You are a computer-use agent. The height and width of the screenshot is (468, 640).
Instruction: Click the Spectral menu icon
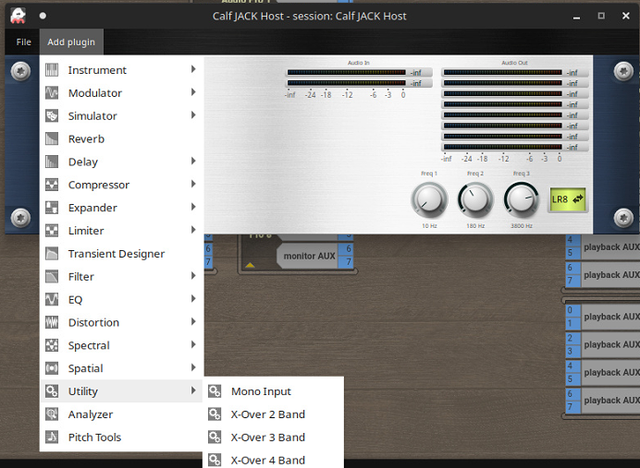tap(51, 345)
